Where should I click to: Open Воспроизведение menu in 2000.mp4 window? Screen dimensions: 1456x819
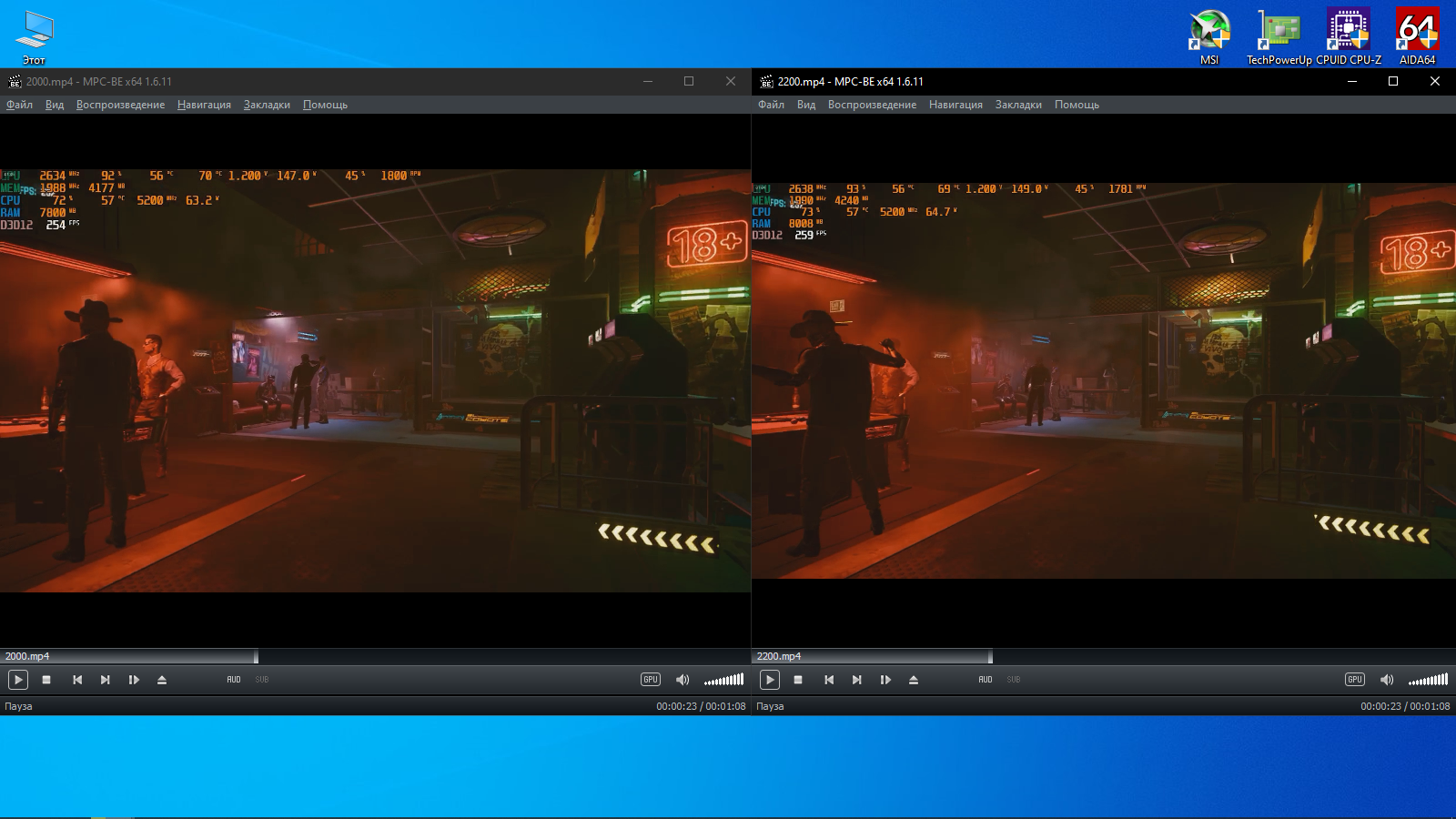120,105
